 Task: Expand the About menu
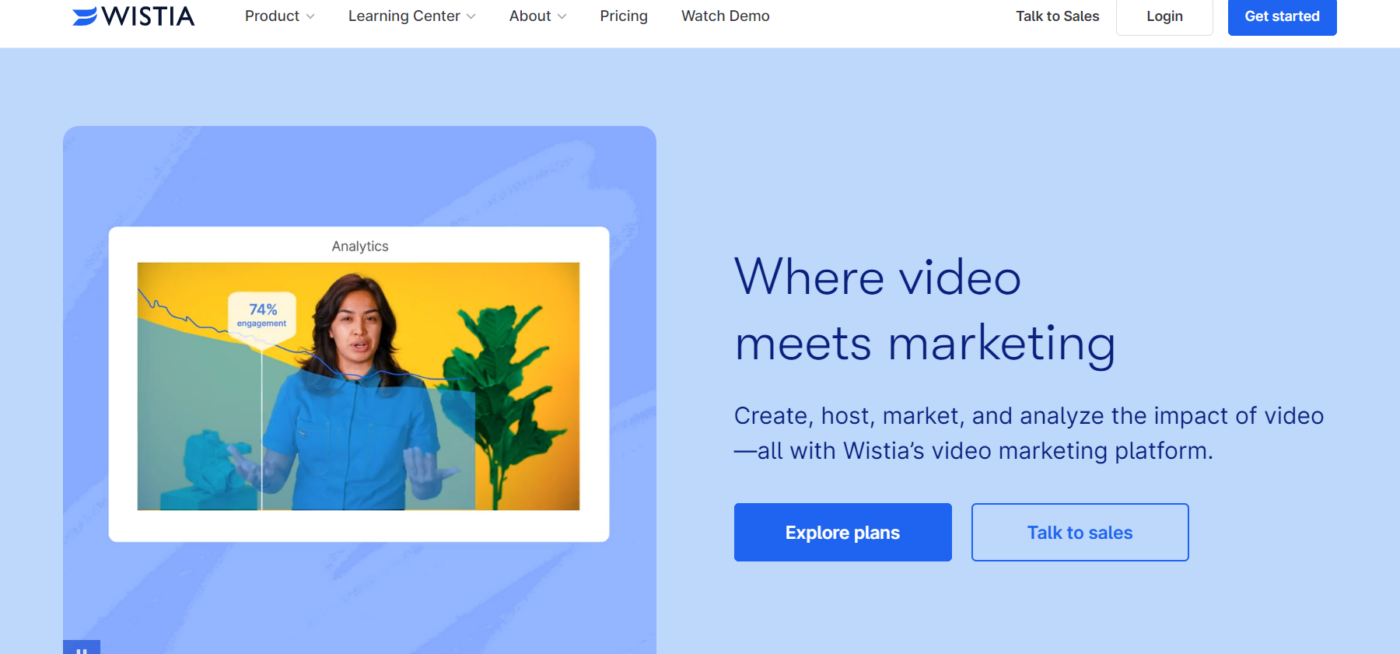coord(530,16)
